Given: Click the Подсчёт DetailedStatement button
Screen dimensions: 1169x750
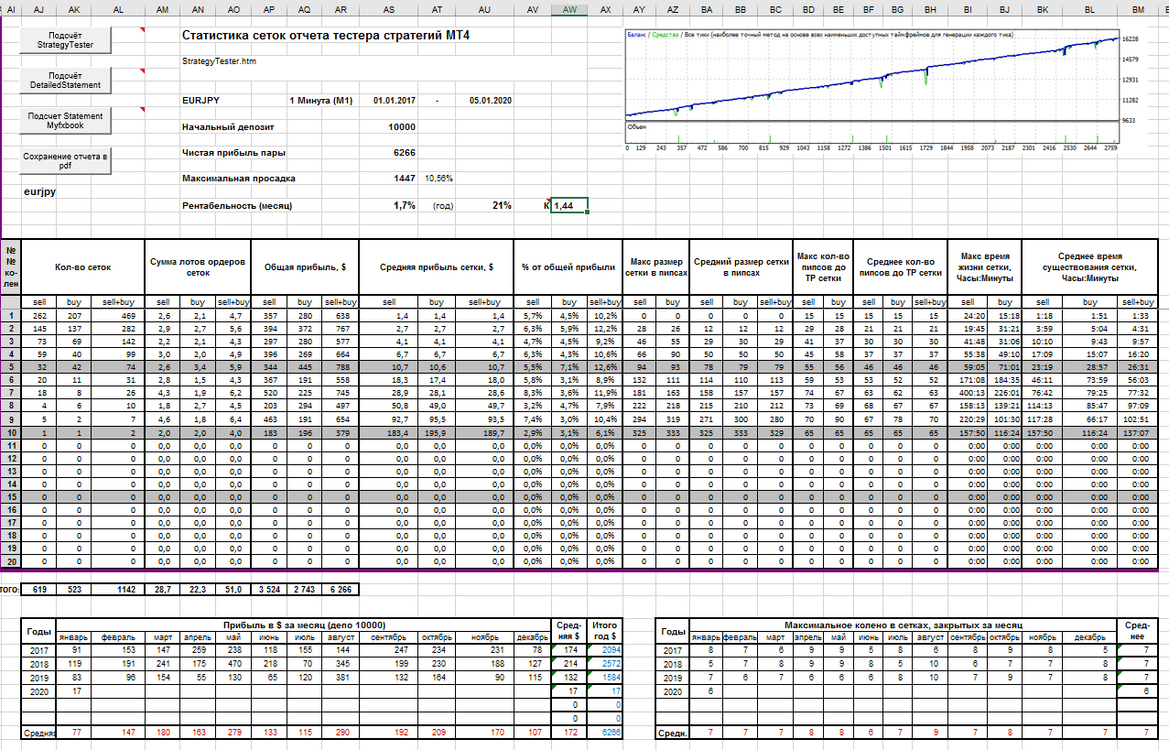Looking at the screenshot, I should [x=66, y=81].
